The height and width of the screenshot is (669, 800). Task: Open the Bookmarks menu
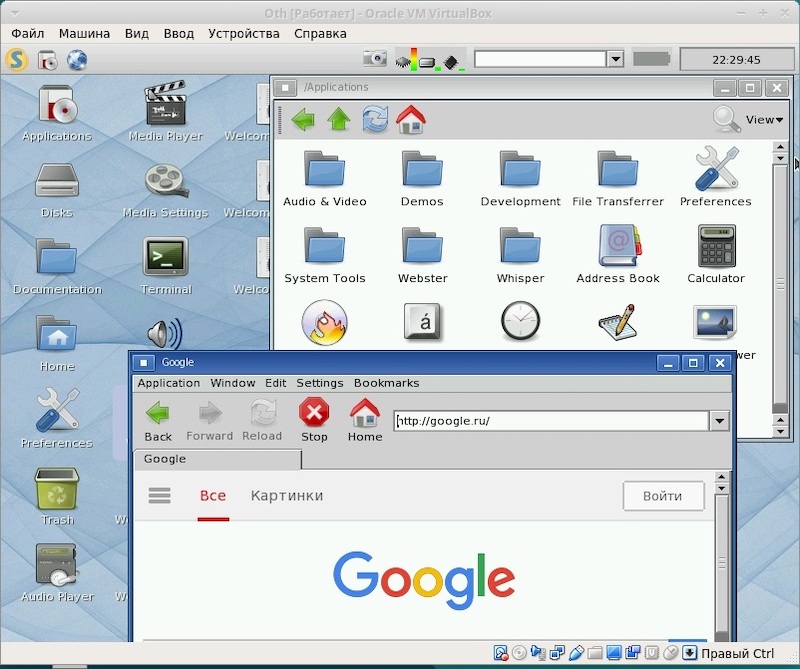(x=386, y=383)
